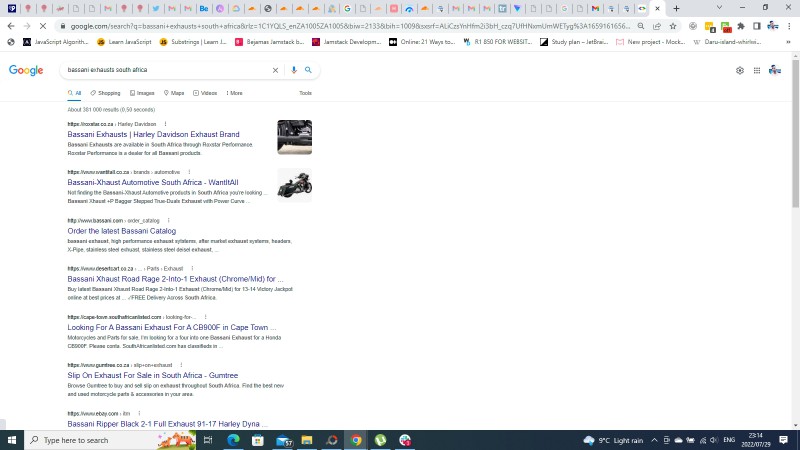Open options for the bassani.com result
The image size is (800, 450).
[169, 220]
